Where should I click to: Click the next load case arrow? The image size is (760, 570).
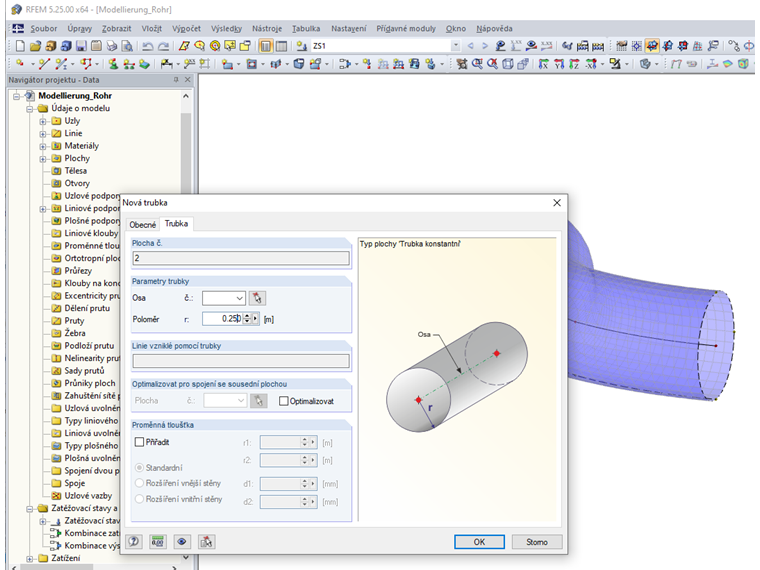pyautogui.click(x=485, y=46)
